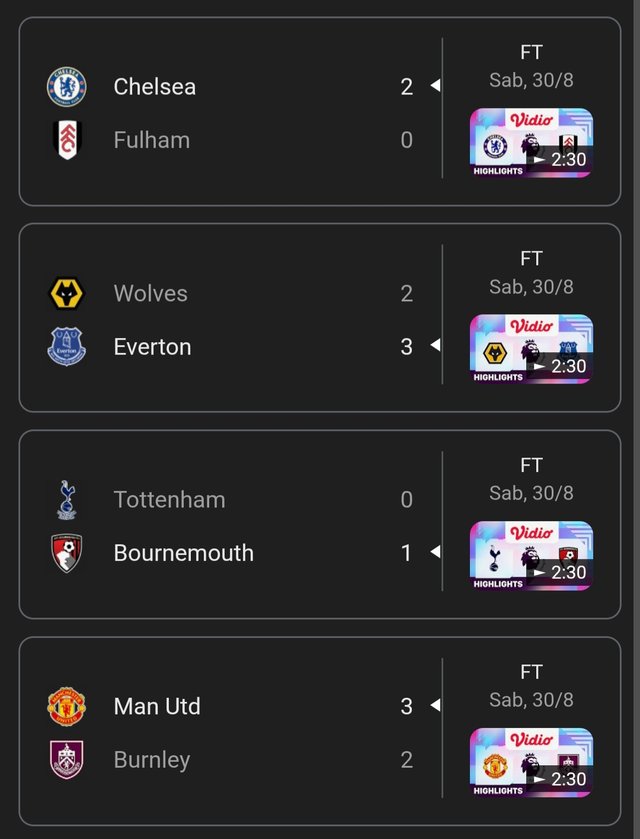
Task: Click the Bournemouth club crest
Action: [66, 553]
